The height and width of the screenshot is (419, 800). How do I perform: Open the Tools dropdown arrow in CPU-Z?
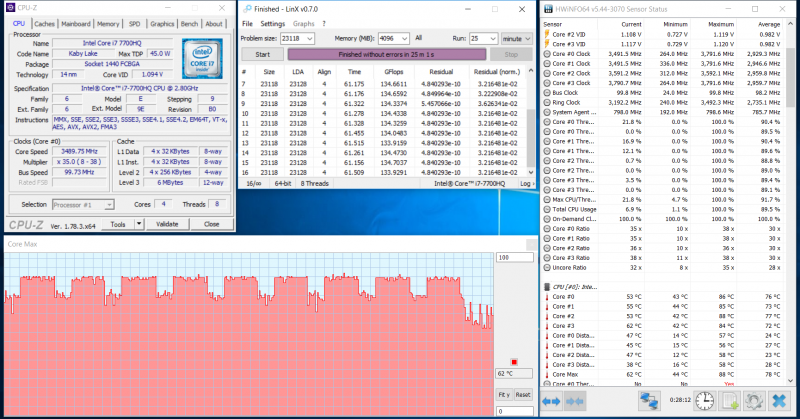pos(139,224)
